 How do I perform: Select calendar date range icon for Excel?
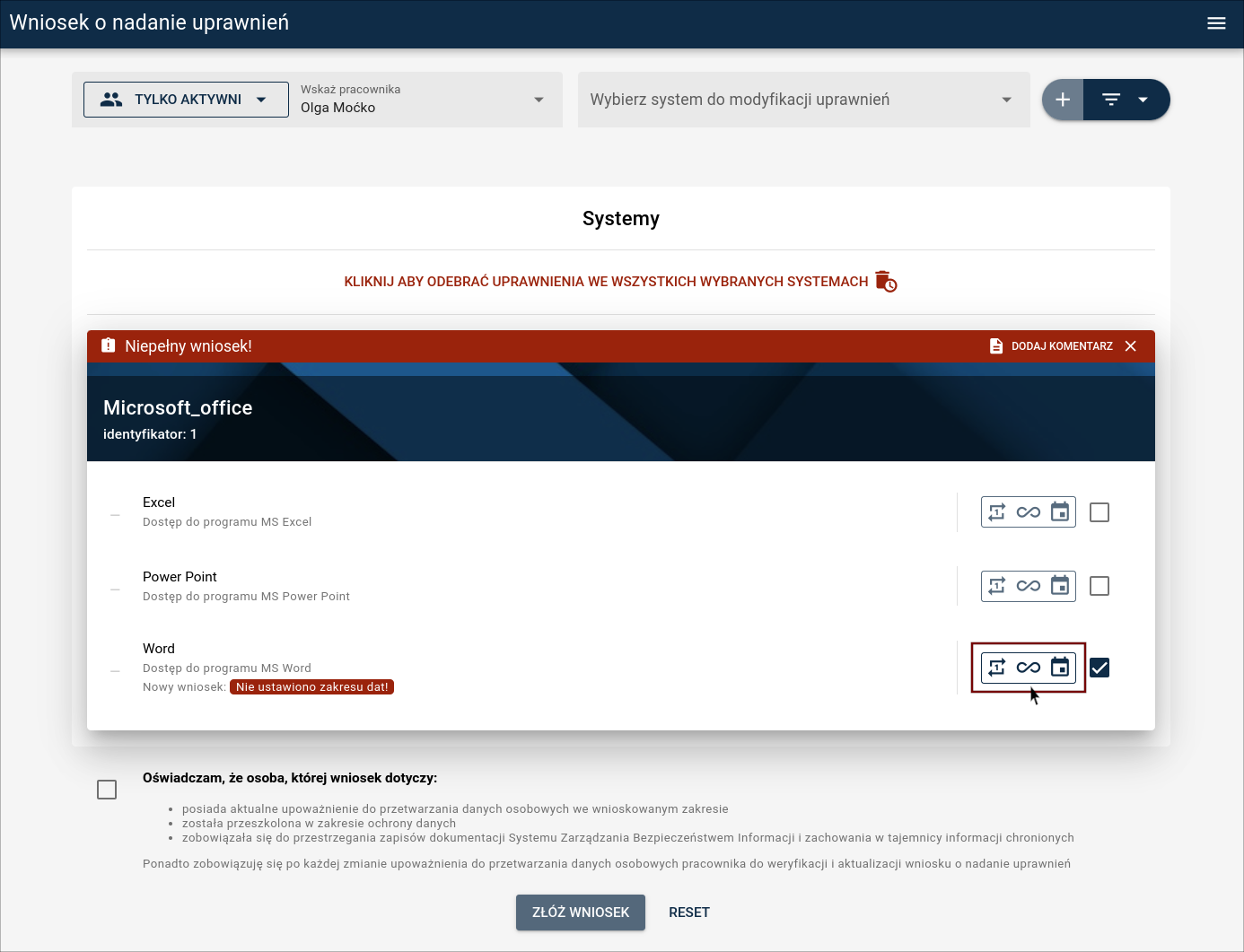pyautogui.click(x=1060, y=512)
